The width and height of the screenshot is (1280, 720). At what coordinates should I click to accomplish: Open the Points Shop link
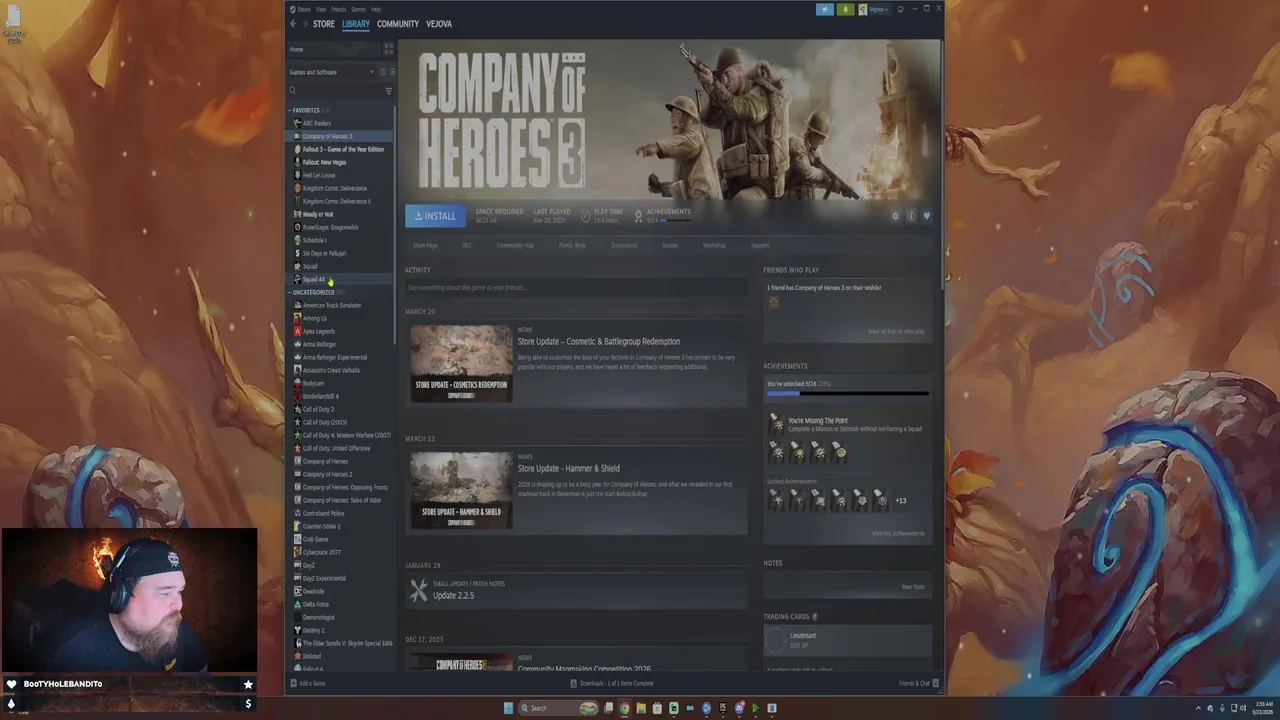point(572,245)
